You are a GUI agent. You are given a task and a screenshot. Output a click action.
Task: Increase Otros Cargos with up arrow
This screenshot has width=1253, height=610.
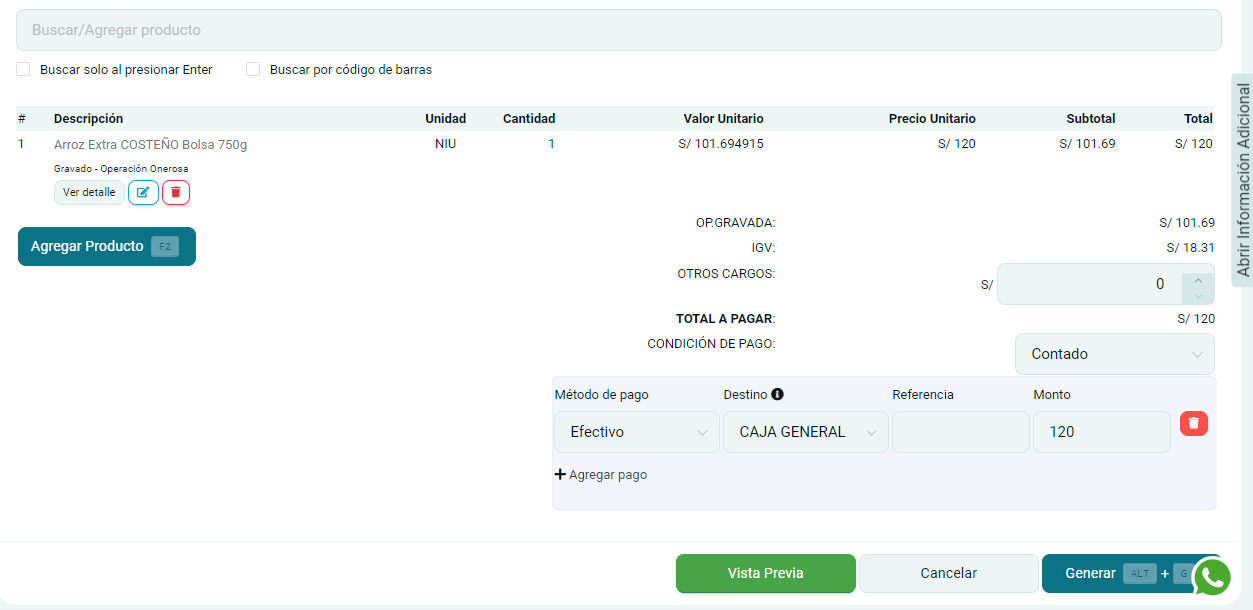(x=1198, y=279)
